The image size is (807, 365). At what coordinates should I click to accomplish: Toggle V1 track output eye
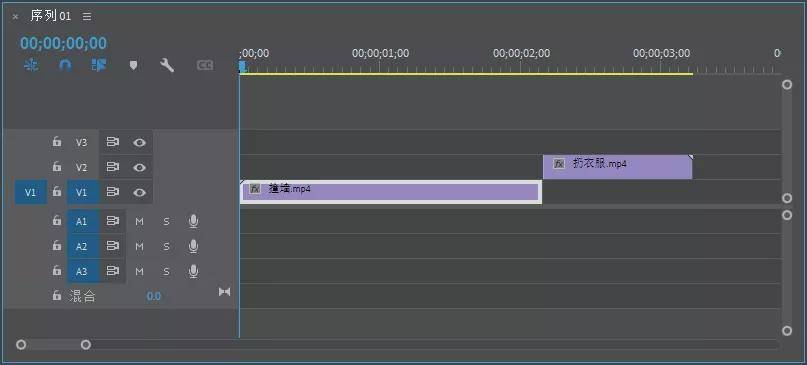point(139,193)
